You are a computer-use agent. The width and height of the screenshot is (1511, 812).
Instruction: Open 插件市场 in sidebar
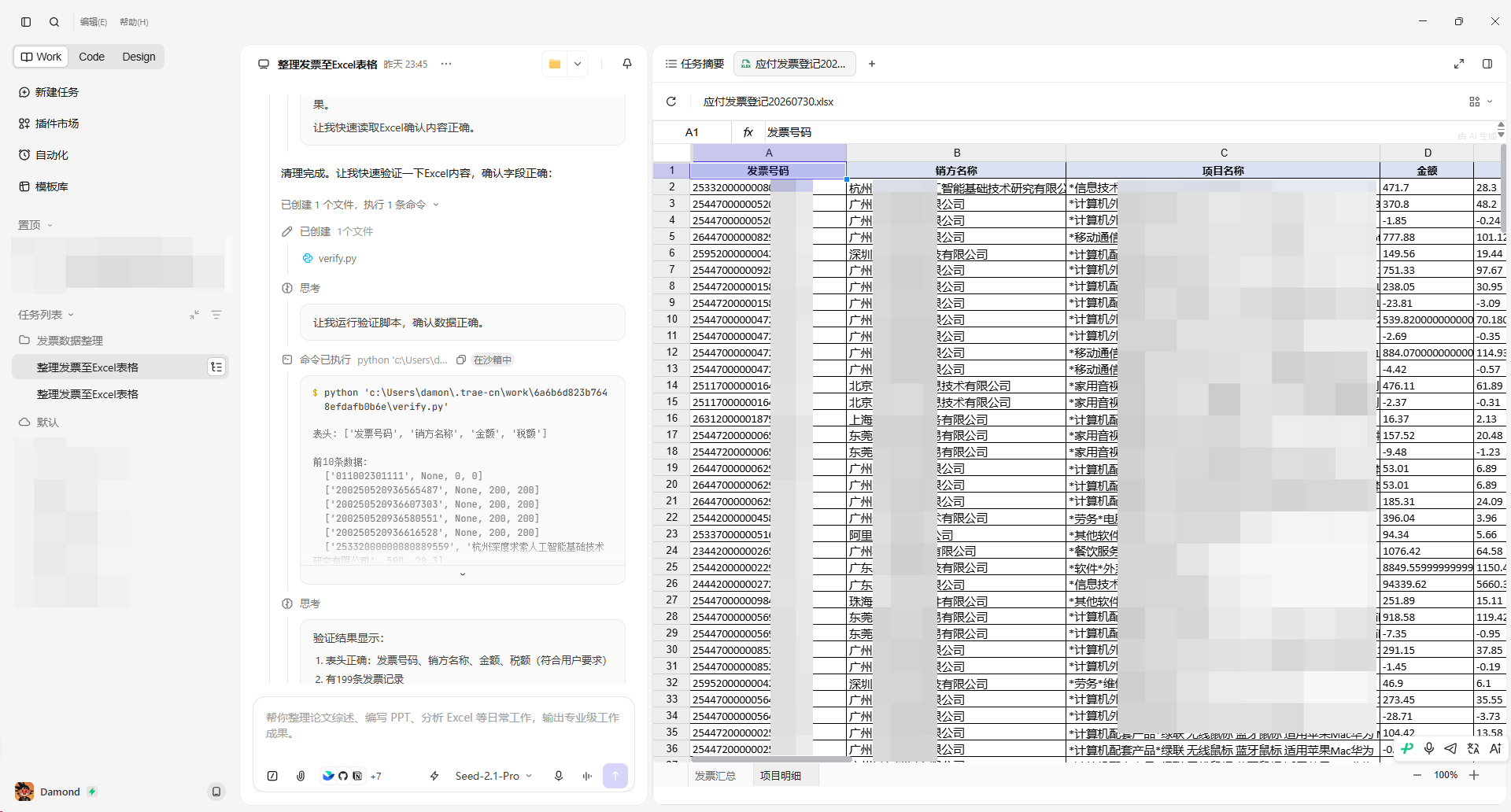[x=49, y=124]
